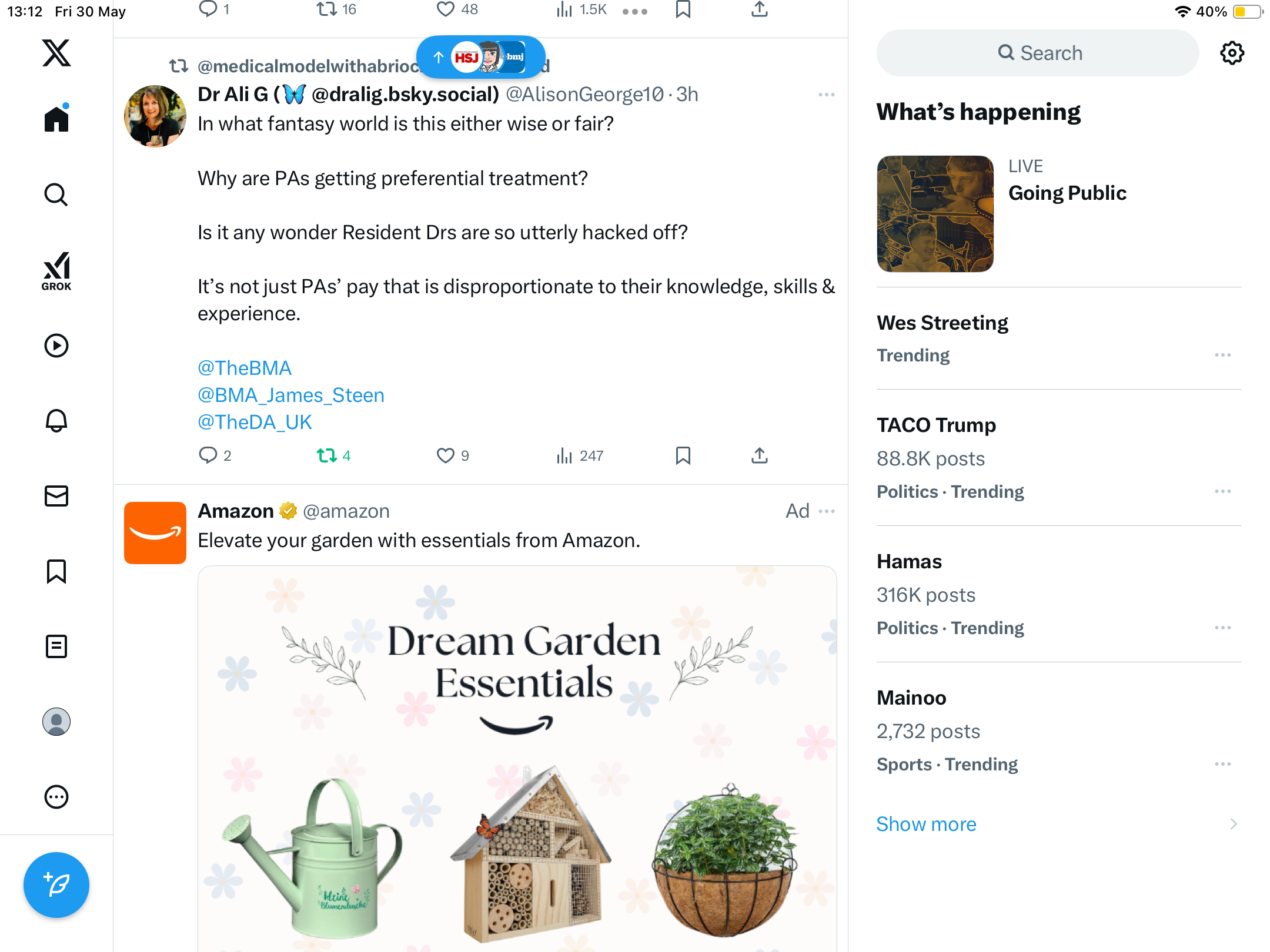Expand options for Wes Streeting trend

pyautogui.click(x=1223, y=355)
